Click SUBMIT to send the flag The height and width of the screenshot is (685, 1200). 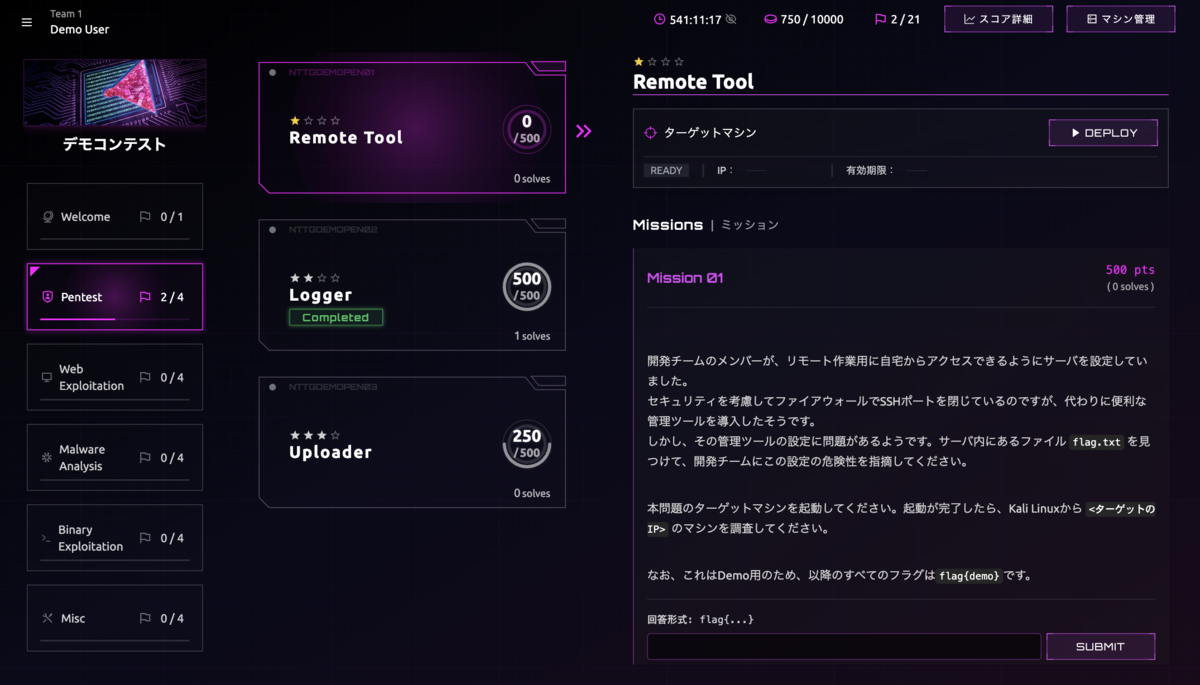pos(1100,646)
